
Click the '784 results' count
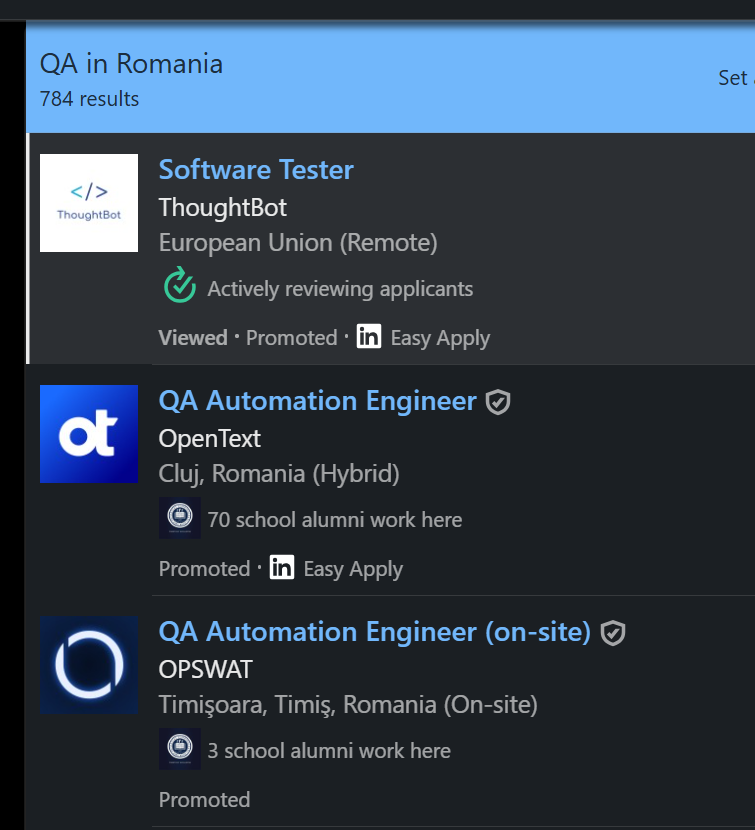tap(89, 99)
